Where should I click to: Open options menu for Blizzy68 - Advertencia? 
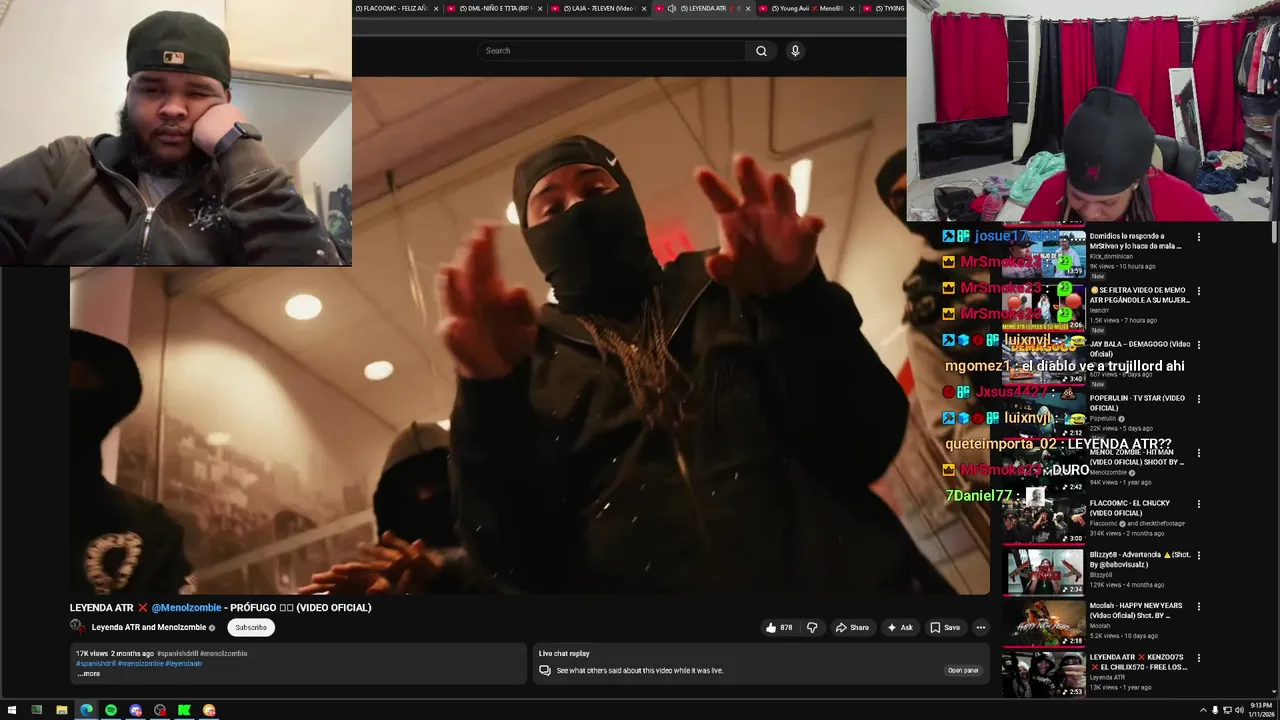[1199, 555]
